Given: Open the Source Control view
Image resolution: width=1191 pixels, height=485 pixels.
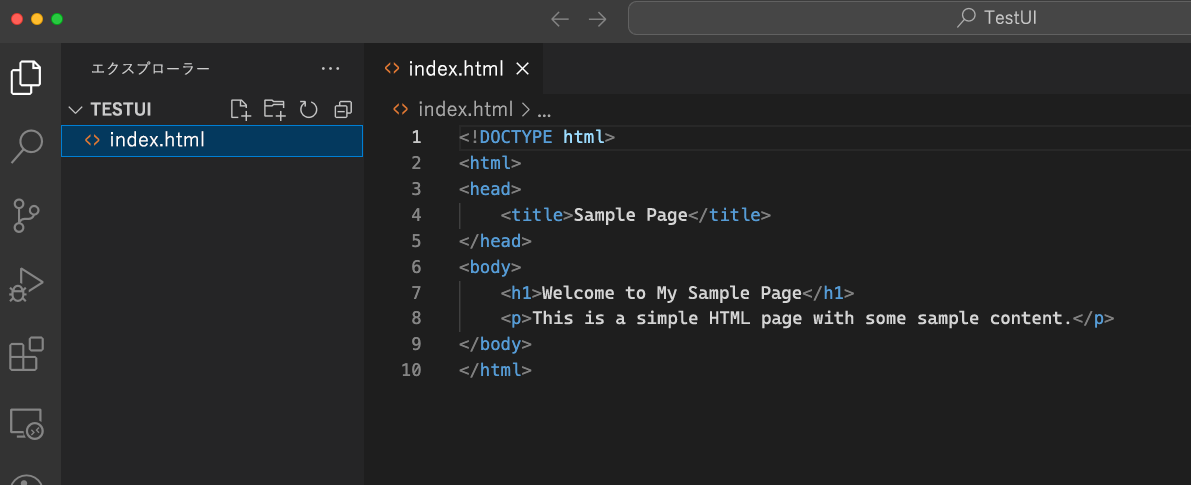Looking at the screenshot, I should pyautogui.click(x=27, y=216).
